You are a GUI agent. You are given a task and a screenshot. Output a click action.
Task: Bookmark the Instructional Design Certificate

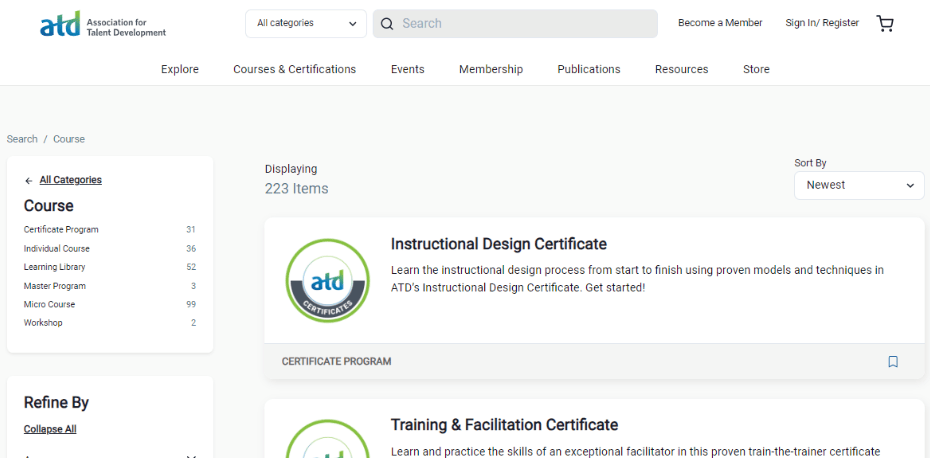[x=893, y=361]
